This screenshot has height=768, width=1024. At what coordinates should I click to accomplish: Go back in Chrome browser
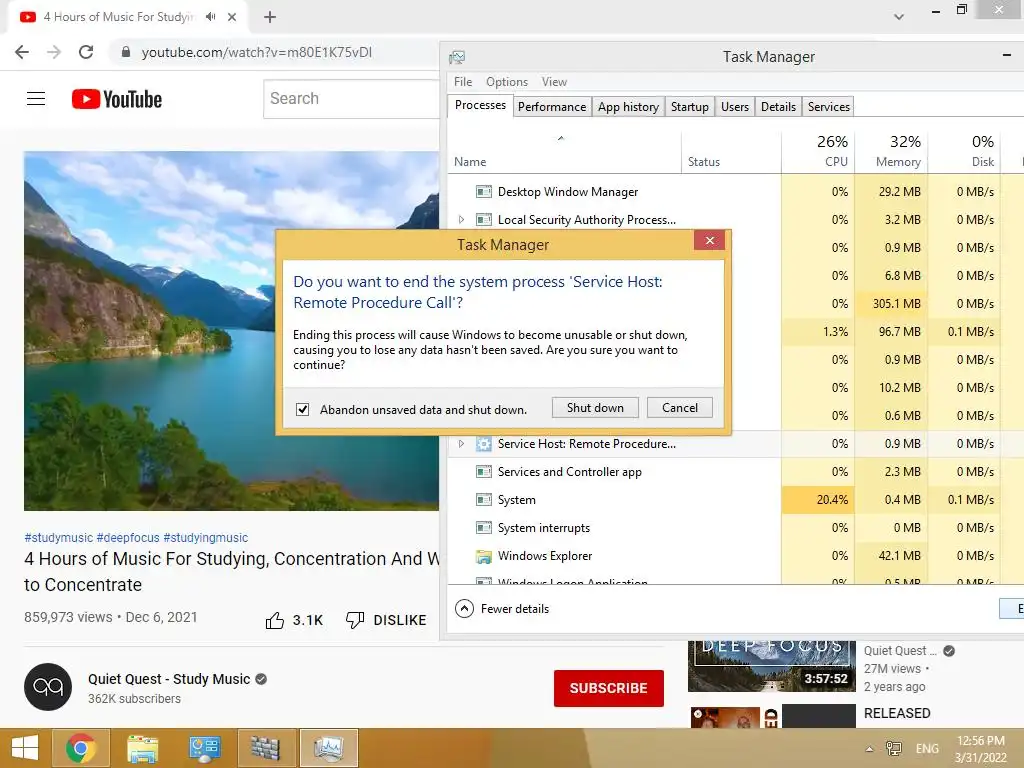[22, 52]
